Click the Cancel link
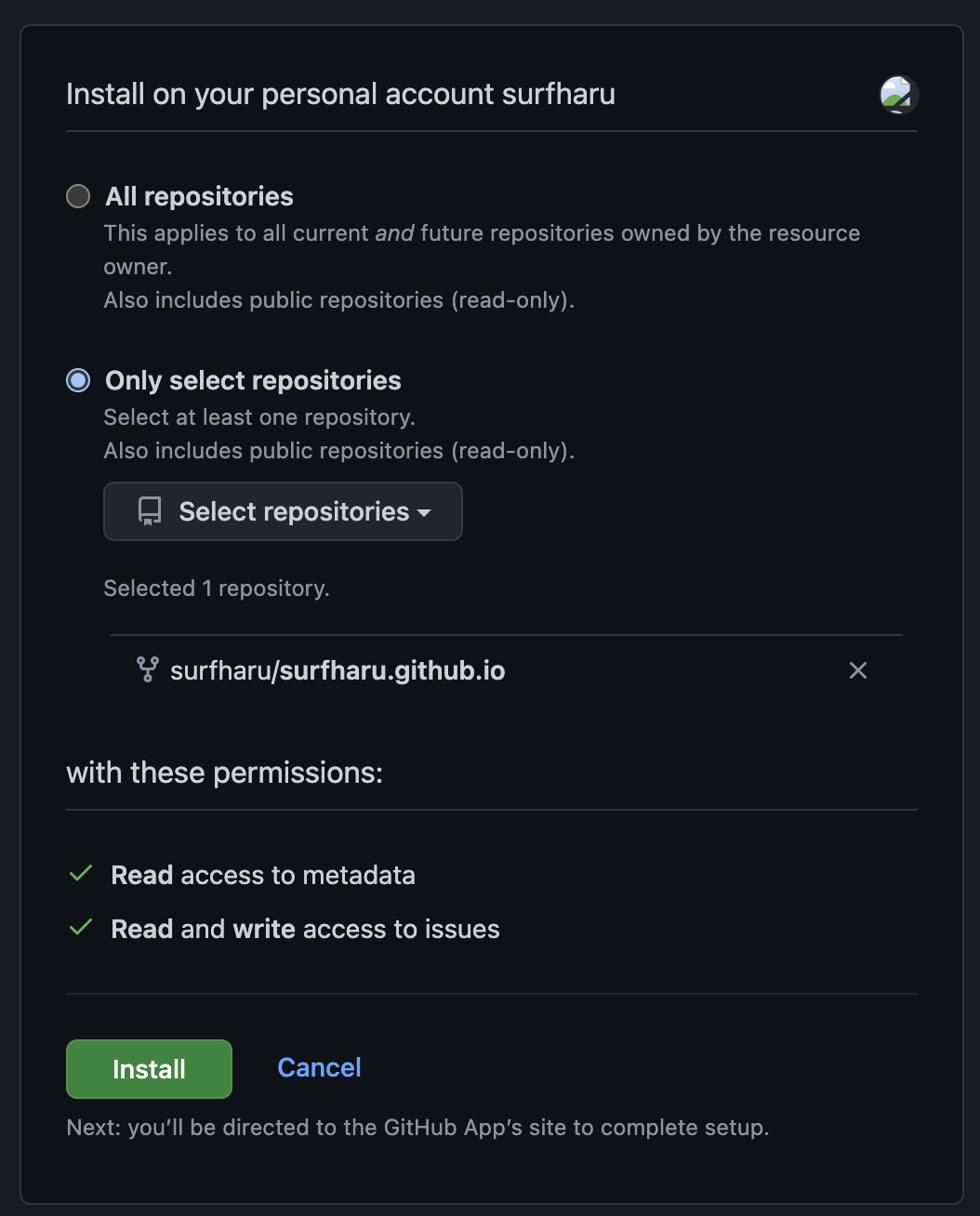The height and width of the screenshot is (1216, 980). pyautogui.click(x=319, y=1067)
